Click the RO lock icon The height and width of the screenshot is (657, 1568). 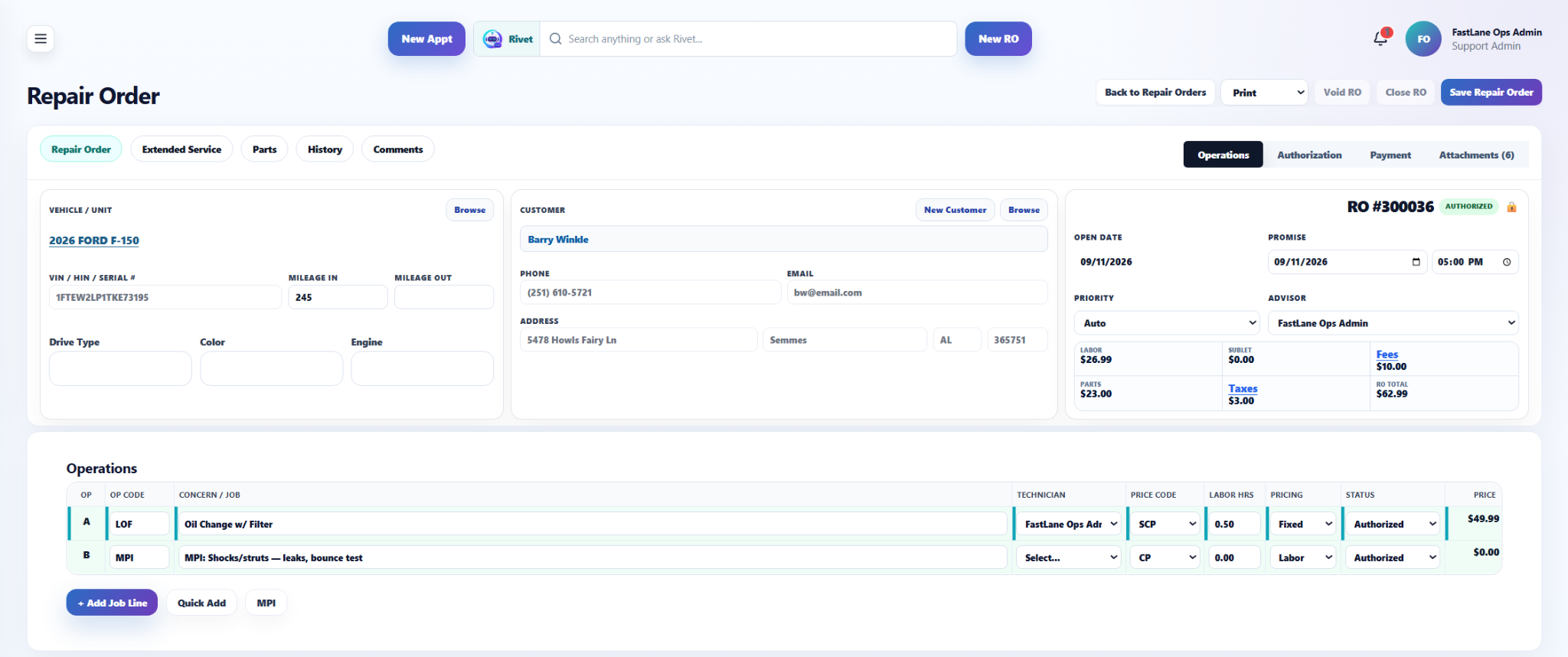[1511, 207]
